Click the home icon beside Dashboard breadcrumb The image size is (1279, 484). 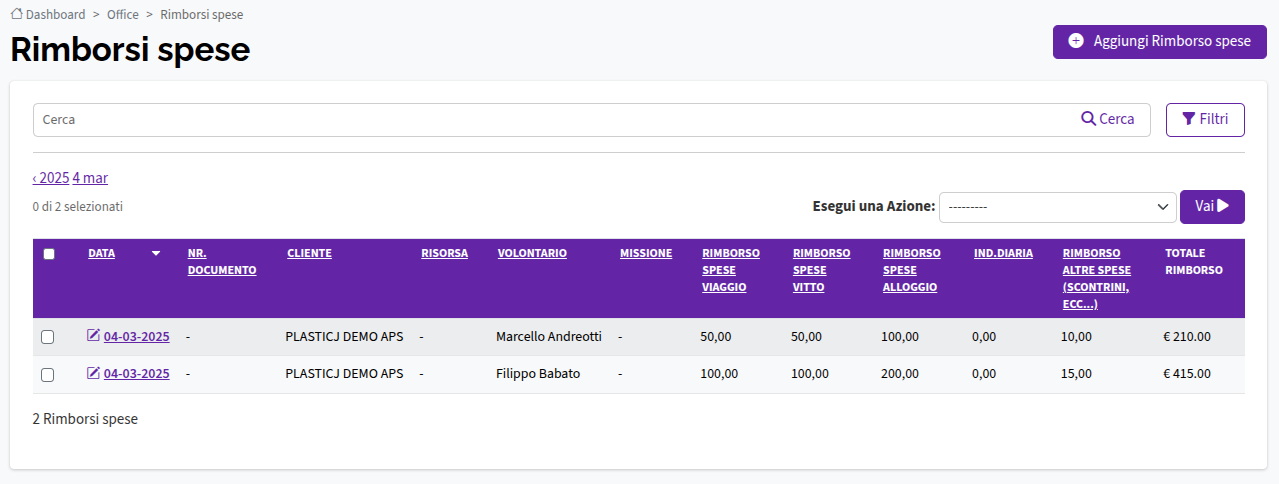tap(16, 15)
